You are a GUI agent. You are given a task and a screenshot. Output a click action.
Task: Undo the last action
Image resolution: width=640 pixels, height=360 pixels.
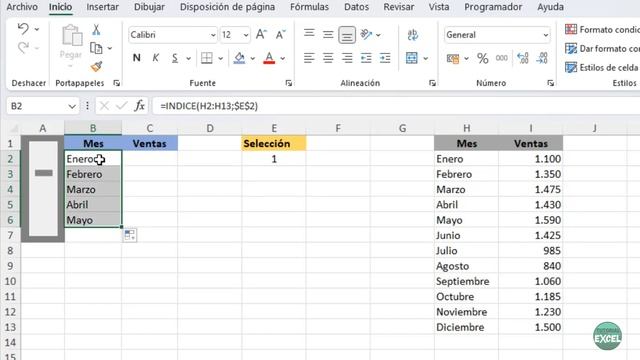[x=23, y=29]
